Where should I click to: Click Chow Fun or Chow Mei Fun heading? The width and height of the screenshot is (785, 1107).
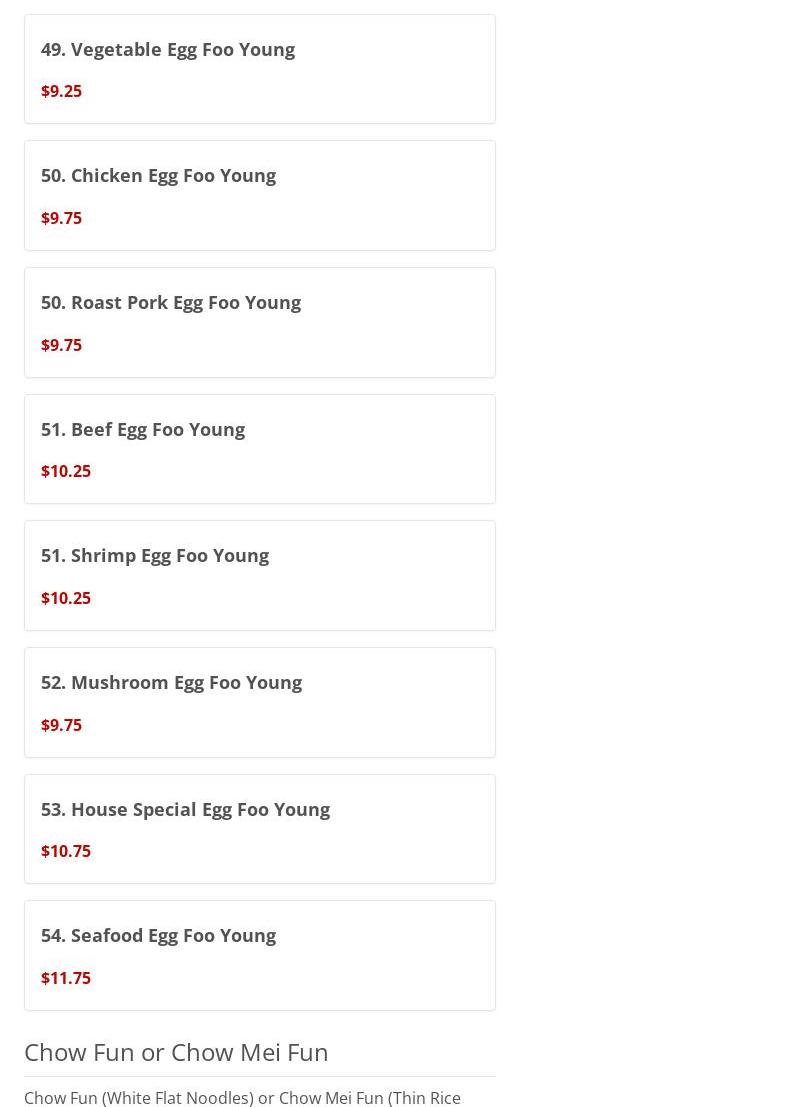(x=176, y=1052)
